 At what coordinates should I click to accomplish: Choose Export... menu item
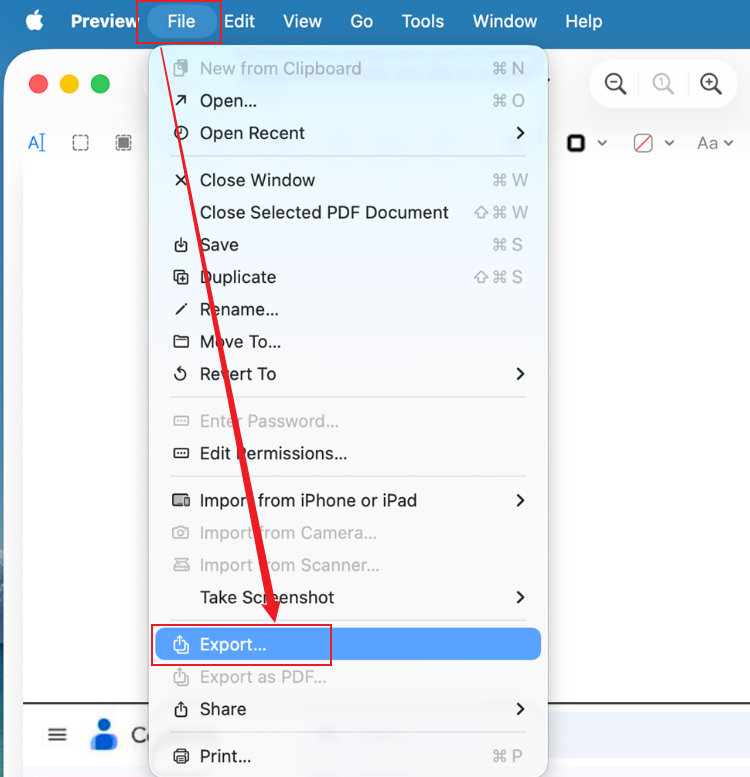pos(348,644)
